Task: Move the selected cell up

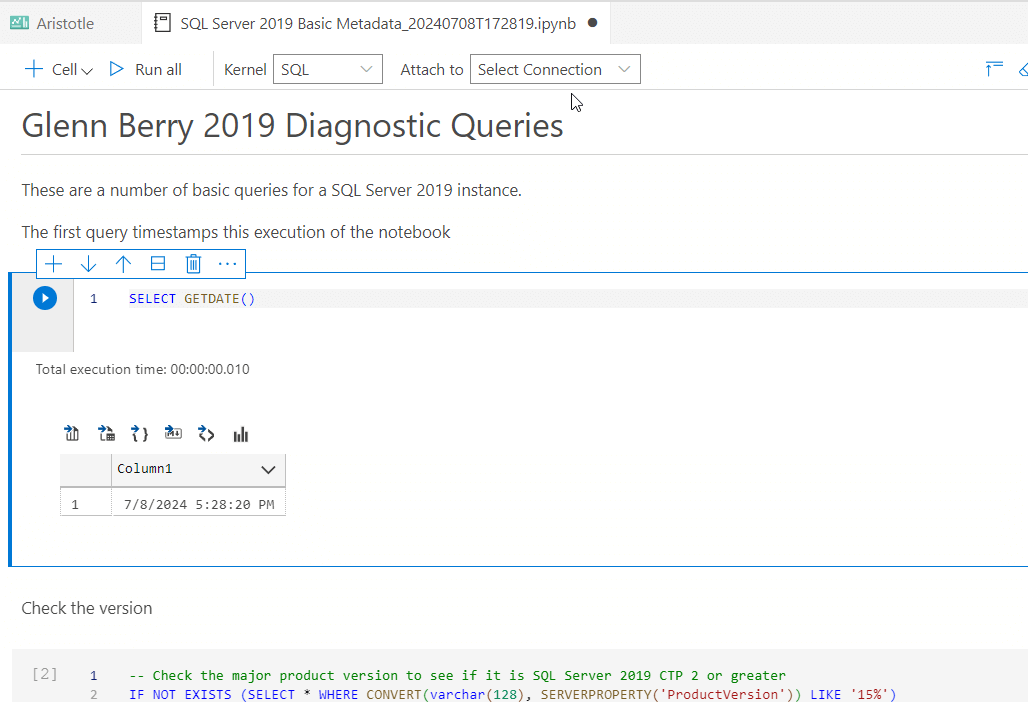Action: click(123, 264)
